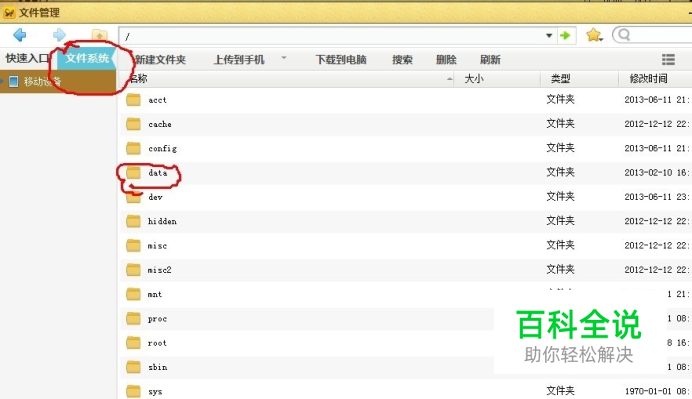Click the misc2 folder icon
Viewport: 692px width, 399px height.
[133, 270]
